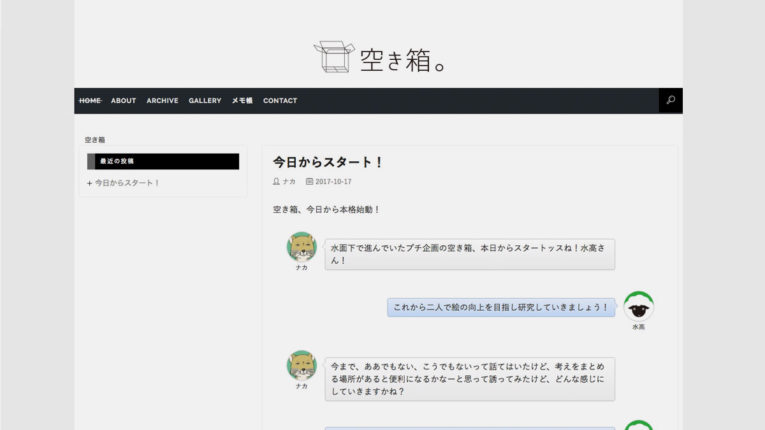Click the speech bubble starting 今まで、ああでもない
This screenshot has width=765, height=430.
(470, 379)
